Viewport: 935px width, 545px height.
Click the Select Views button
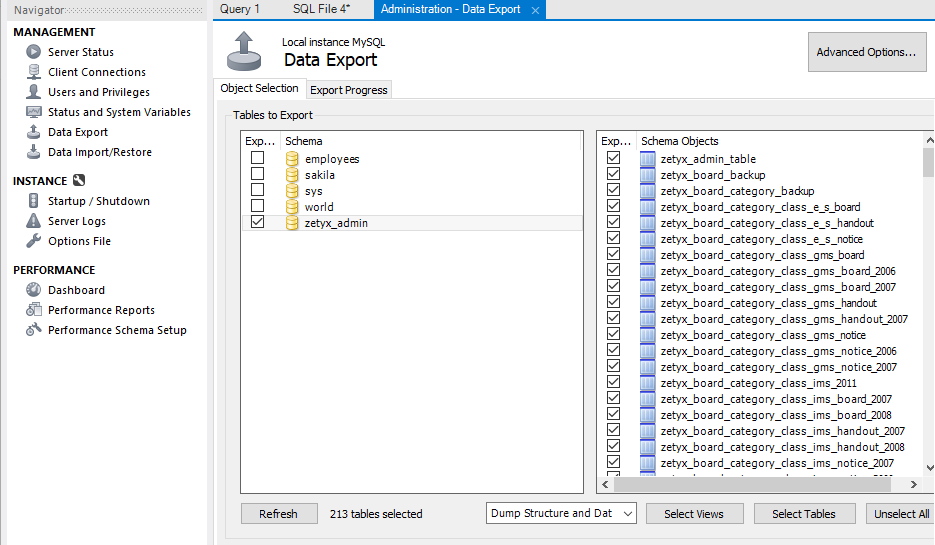(694, 514)
